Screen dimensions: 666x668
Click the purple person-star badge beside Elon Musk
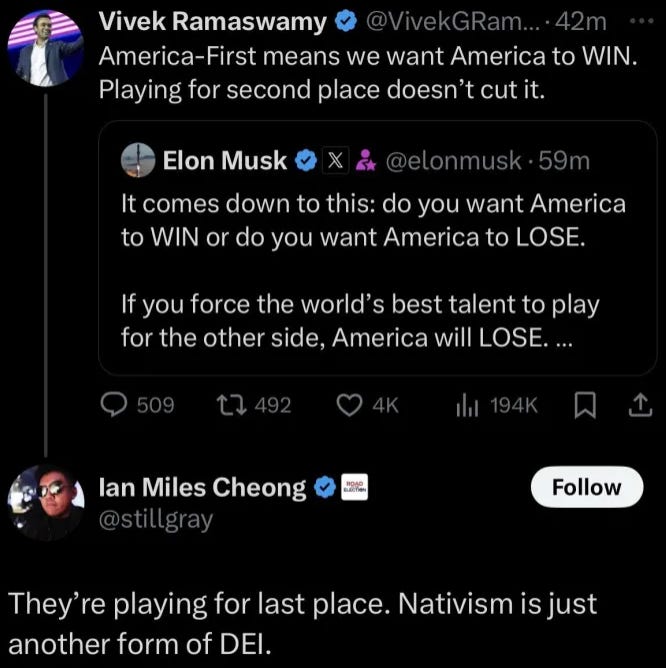click(366, 161)
